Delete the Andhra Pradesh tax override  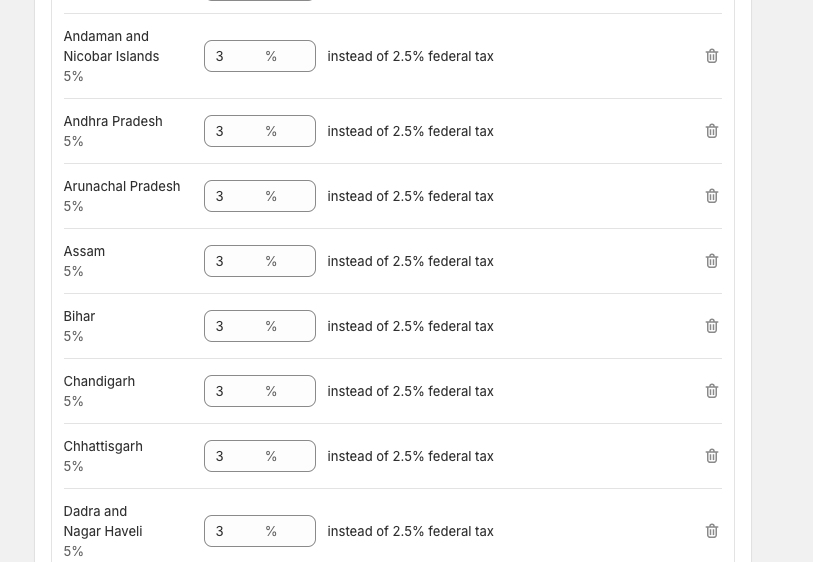point(712,131)
